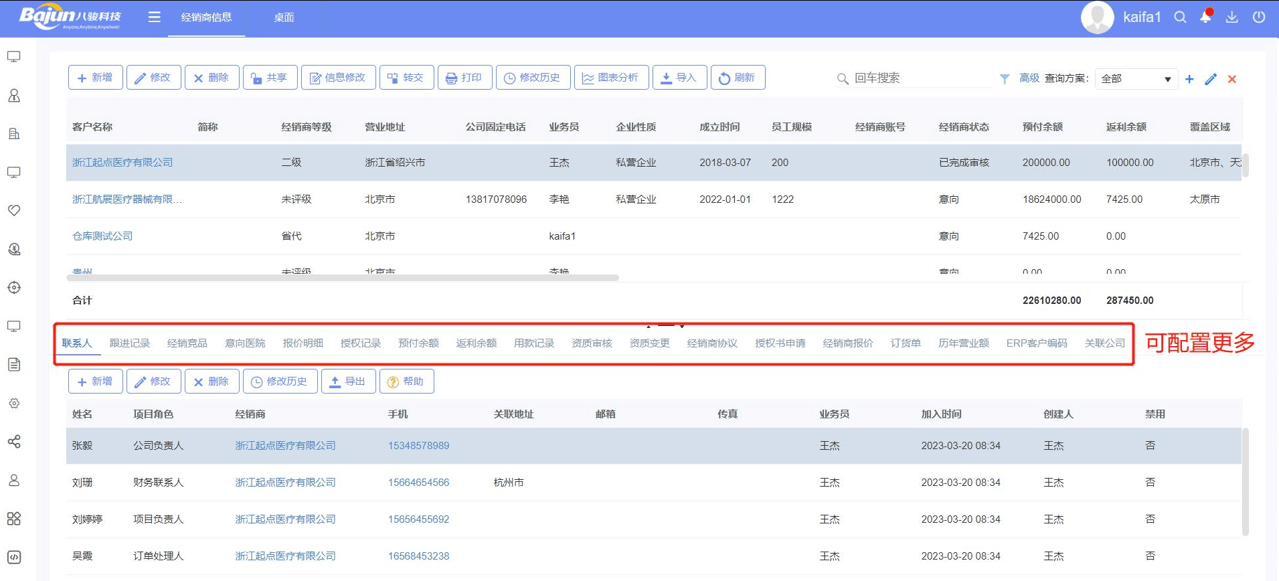Open the hamburger menu next to the logo
1279x581 pixels.
pos(155,16)
